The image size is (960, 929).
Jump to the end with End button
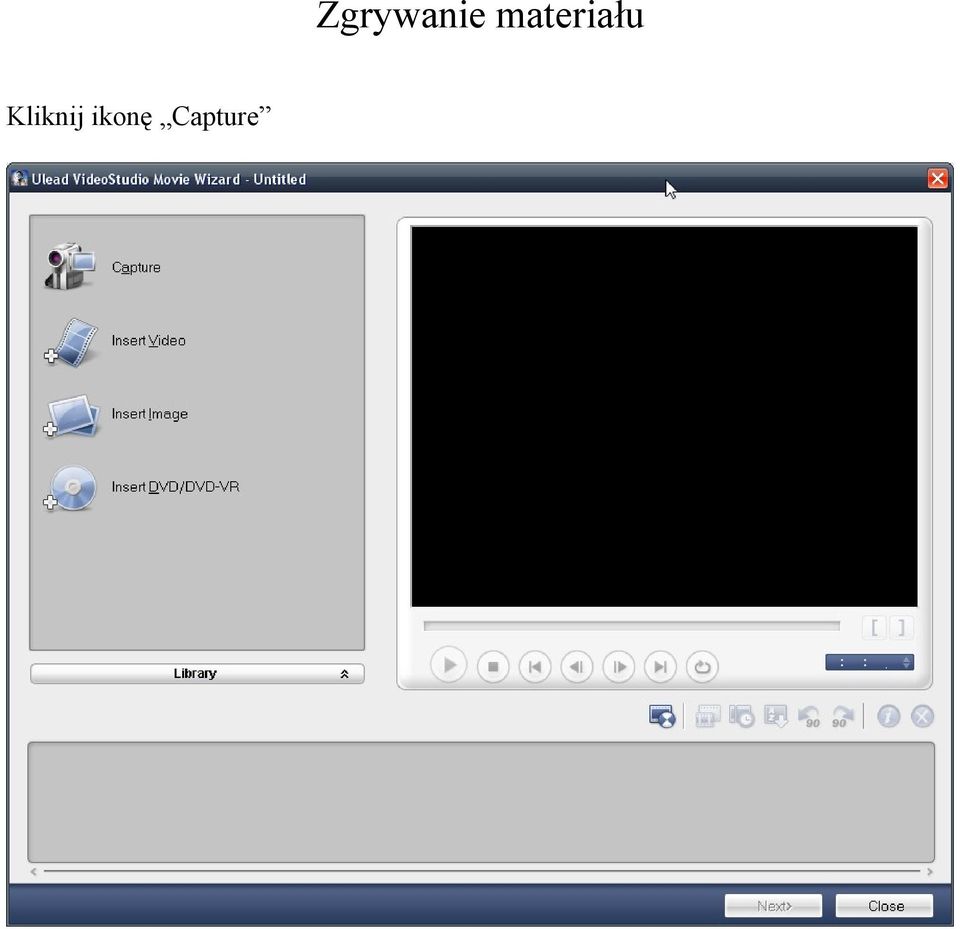660,666
